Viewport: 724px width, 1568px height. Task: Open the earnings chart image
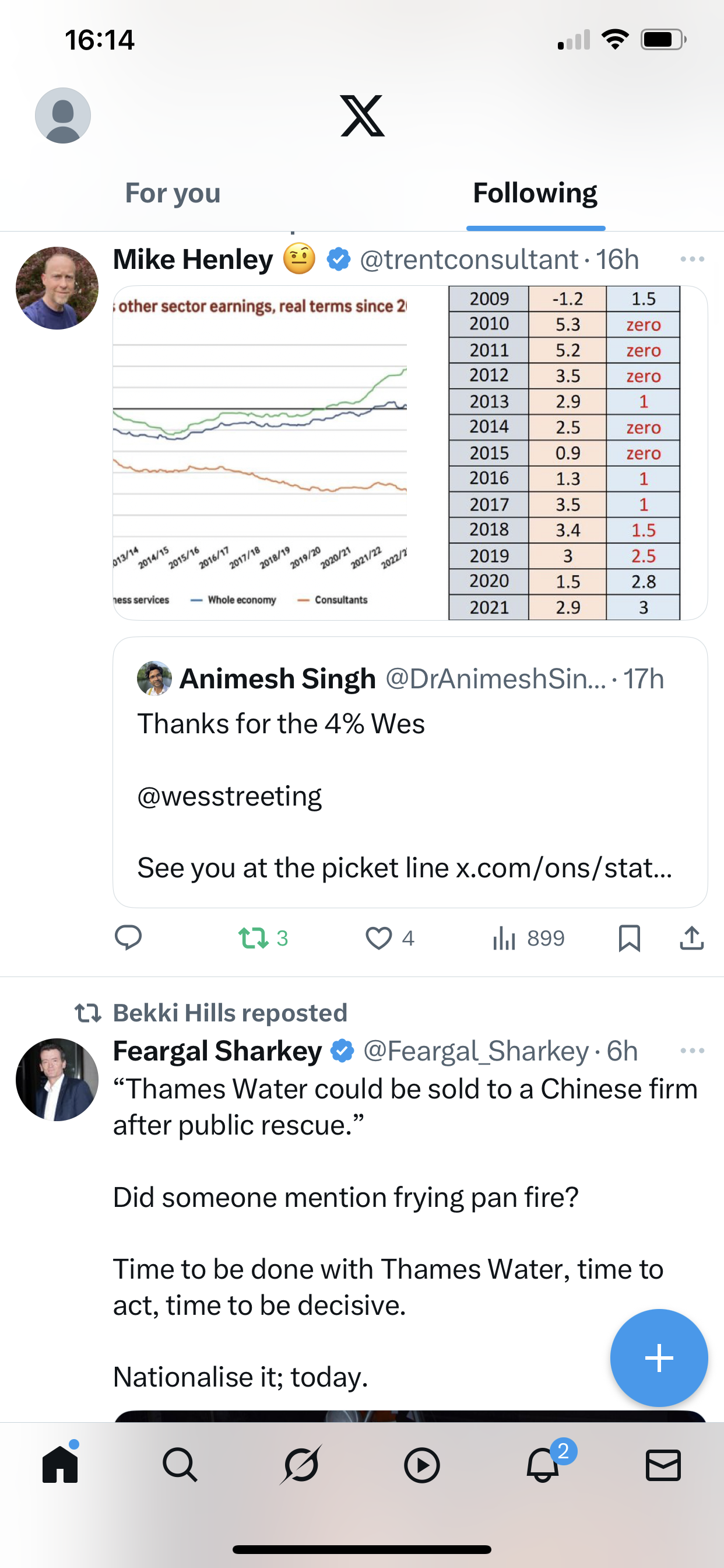coord(261,453)
